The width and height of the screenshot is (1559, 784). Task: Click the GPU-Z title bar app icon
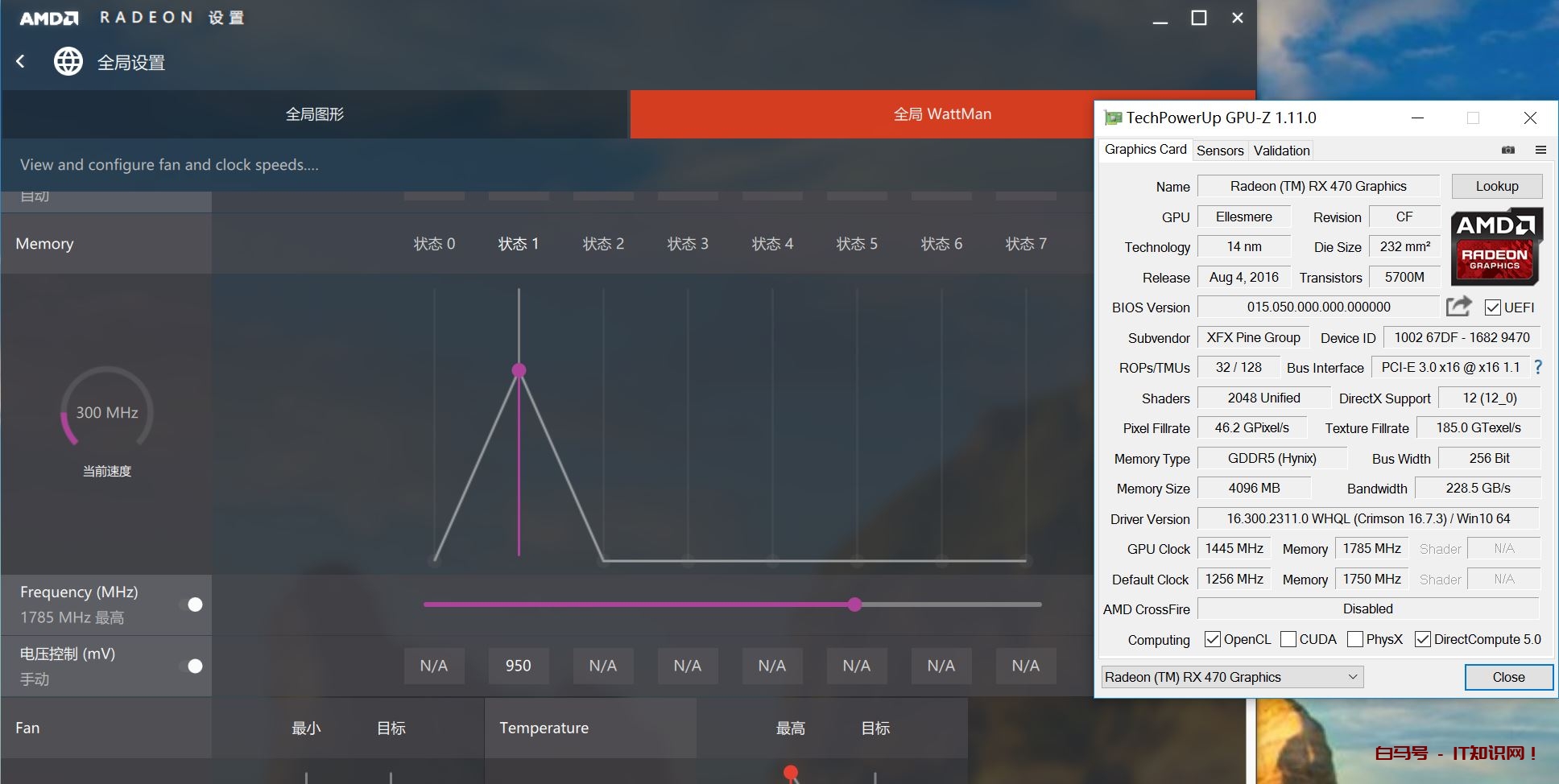[x=1113, y=118]
